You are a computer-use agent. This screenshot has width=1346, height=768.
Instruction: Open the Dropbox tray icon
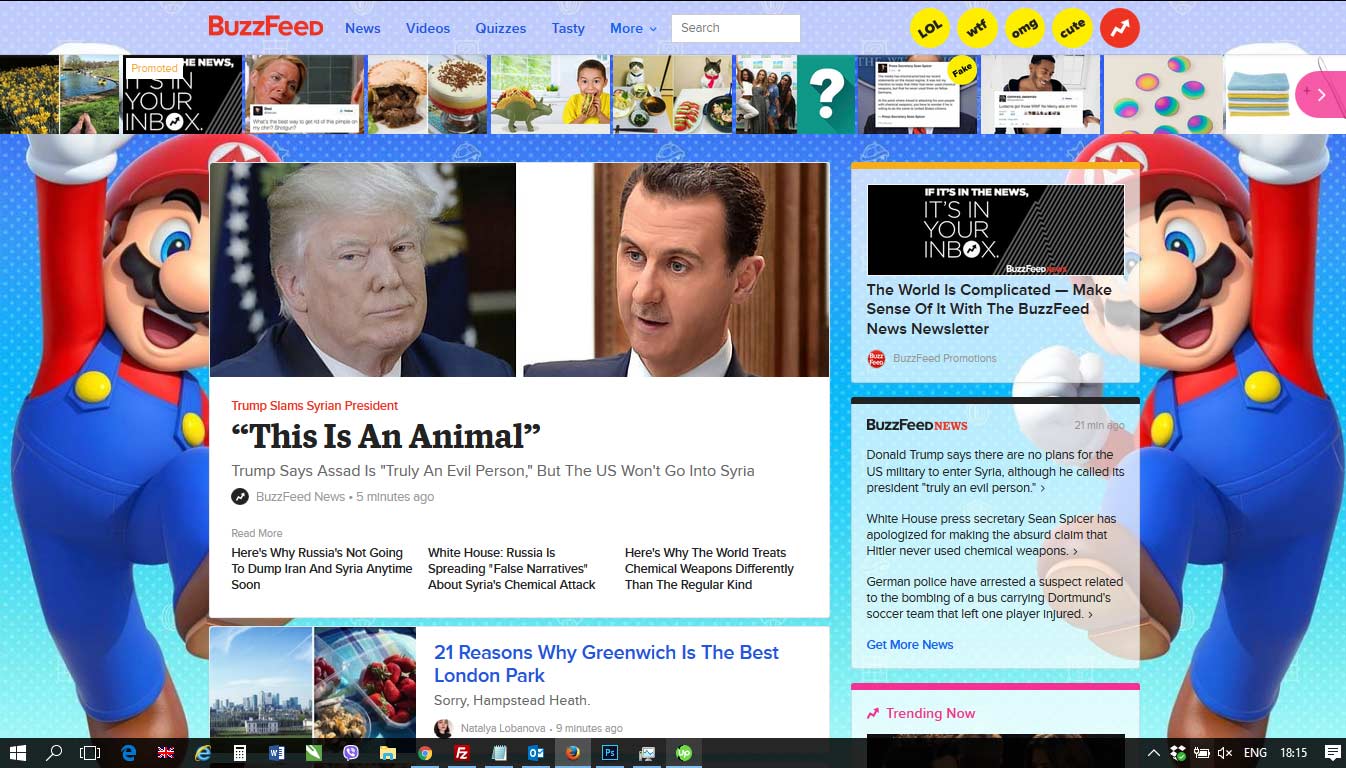tap(1178, 753)
